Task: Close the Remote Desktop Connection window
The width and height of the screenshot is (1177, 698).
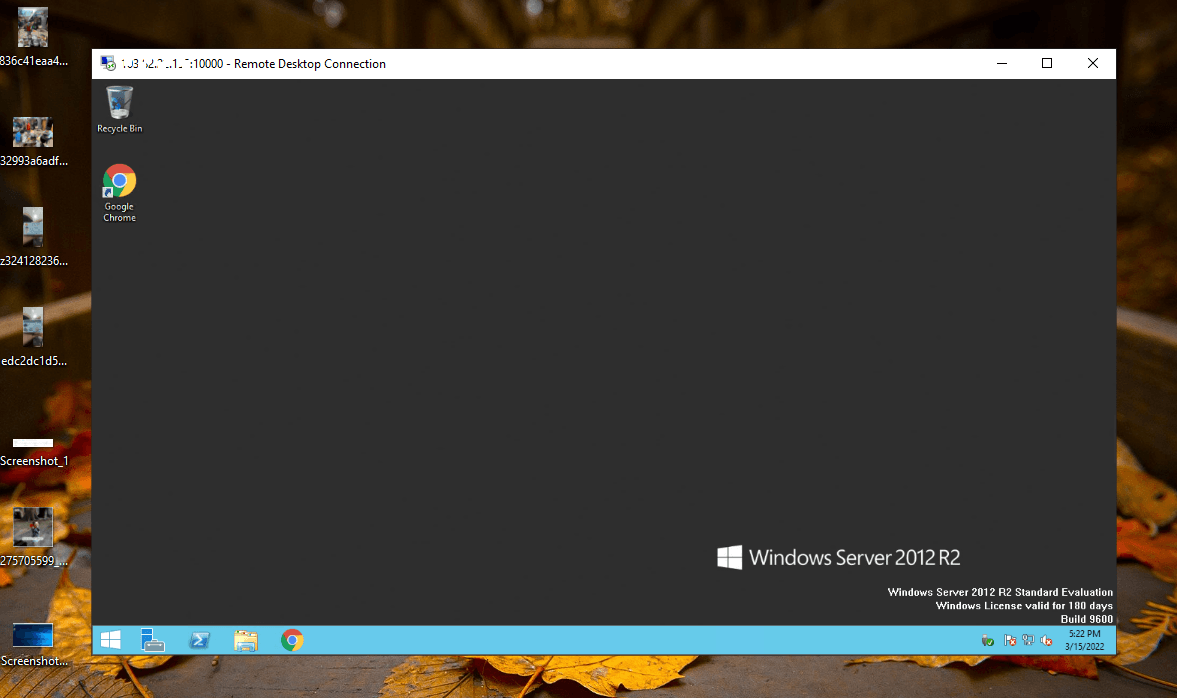Action: click(1093, 64)
